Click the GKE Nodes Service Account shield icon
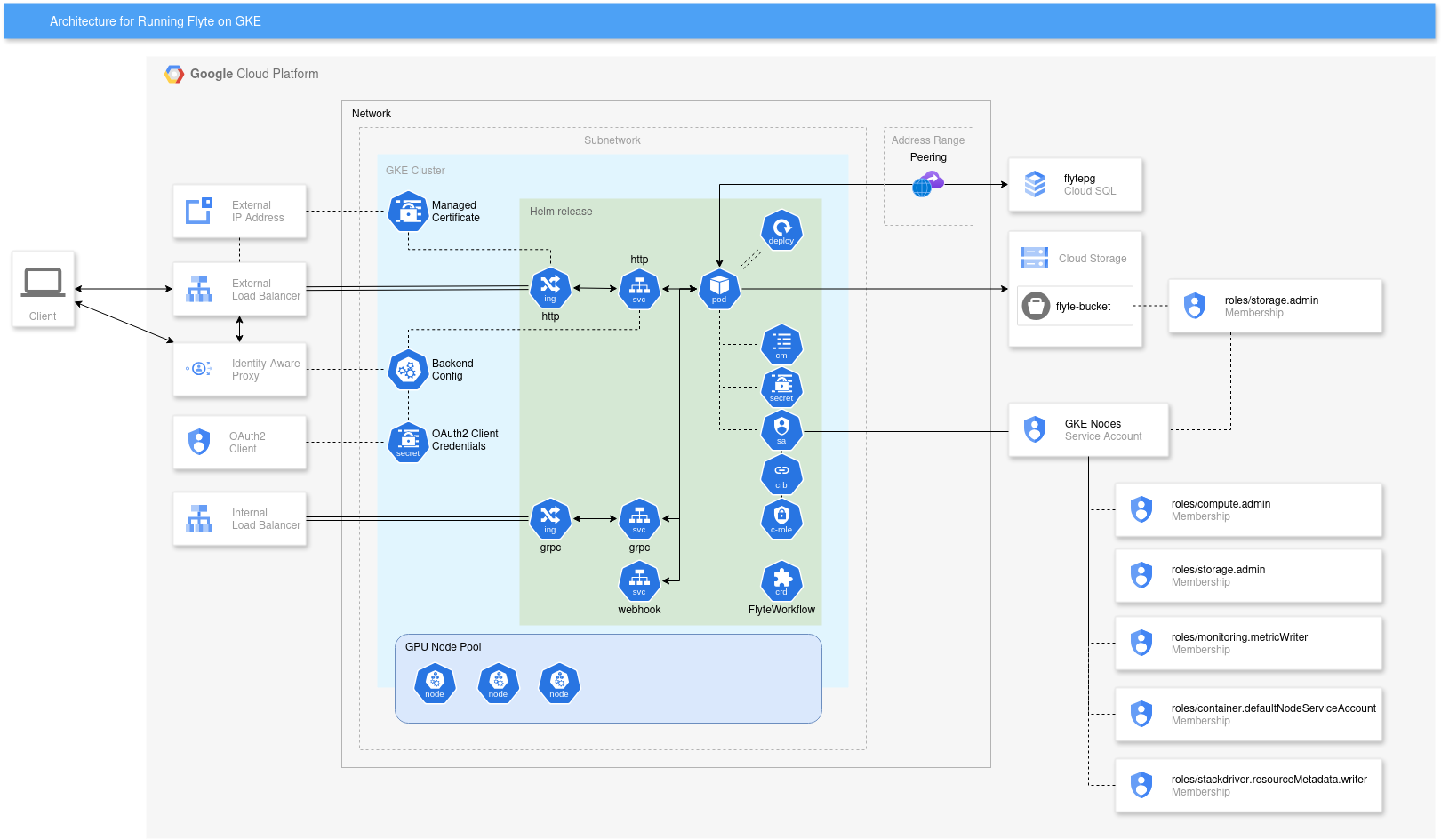 (1035, 429)
